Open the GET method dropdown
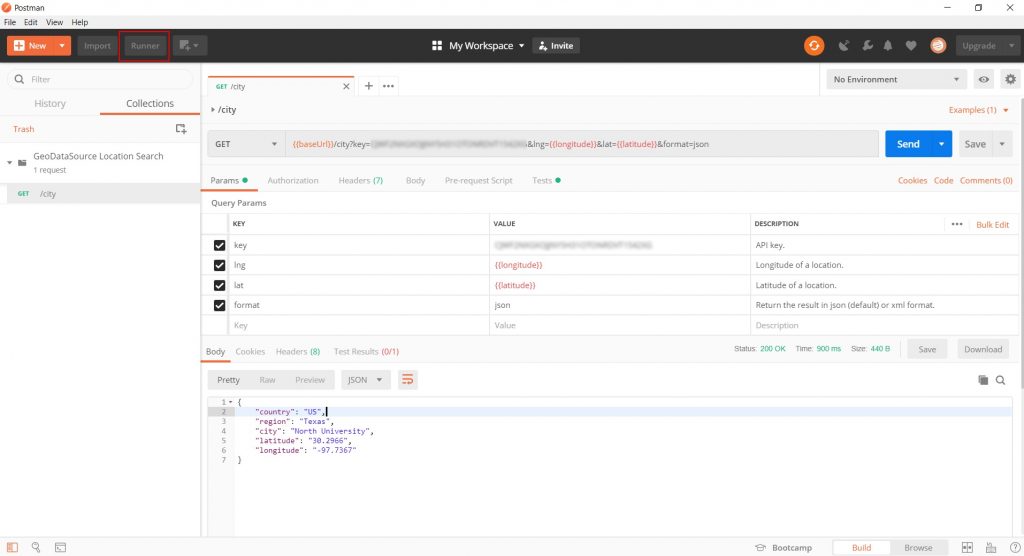This screenshot has height=556, width=1024. (x=246, y=144)
